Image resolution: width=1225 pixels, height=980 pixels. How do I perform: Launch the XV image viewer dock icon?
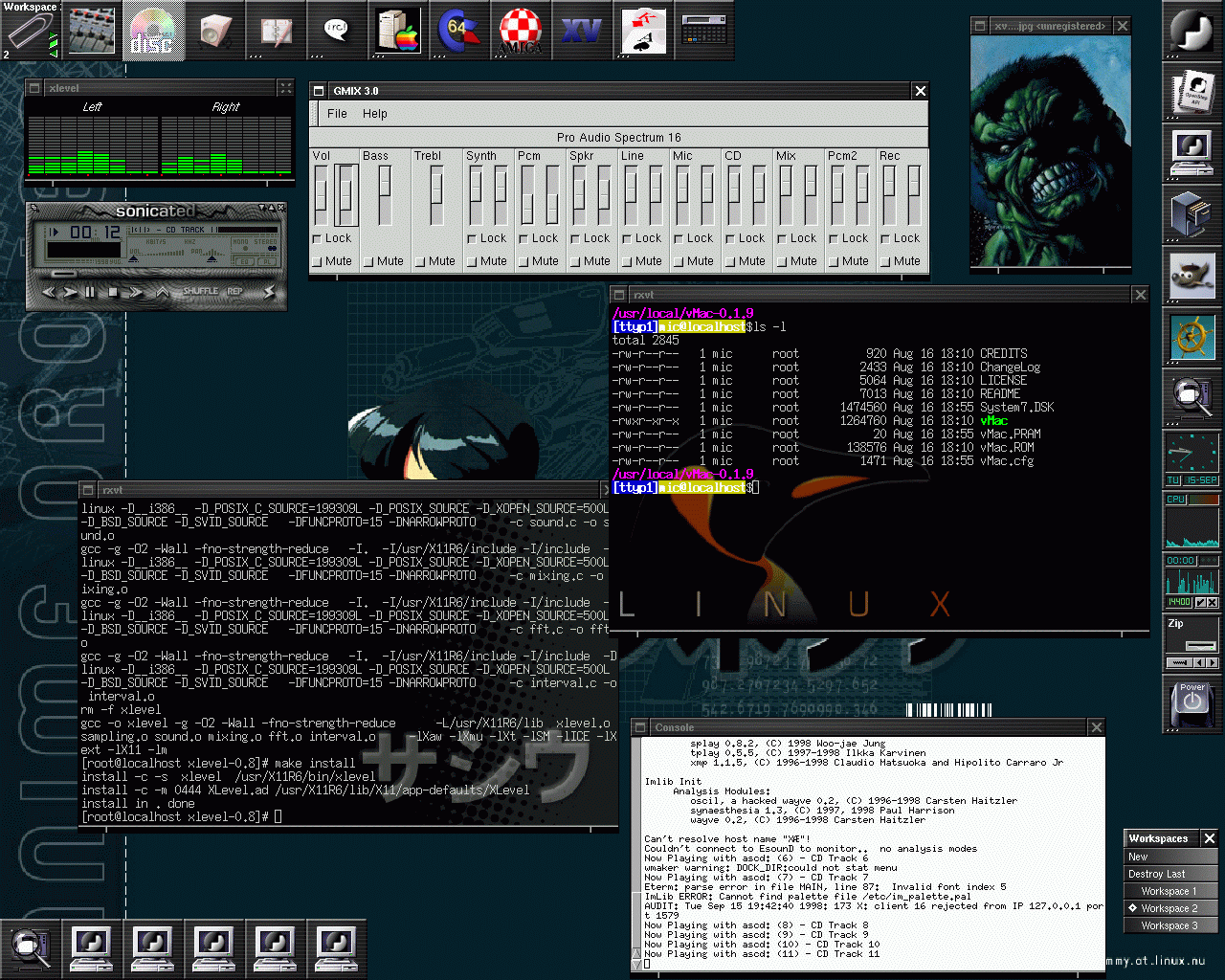[582, 31]
